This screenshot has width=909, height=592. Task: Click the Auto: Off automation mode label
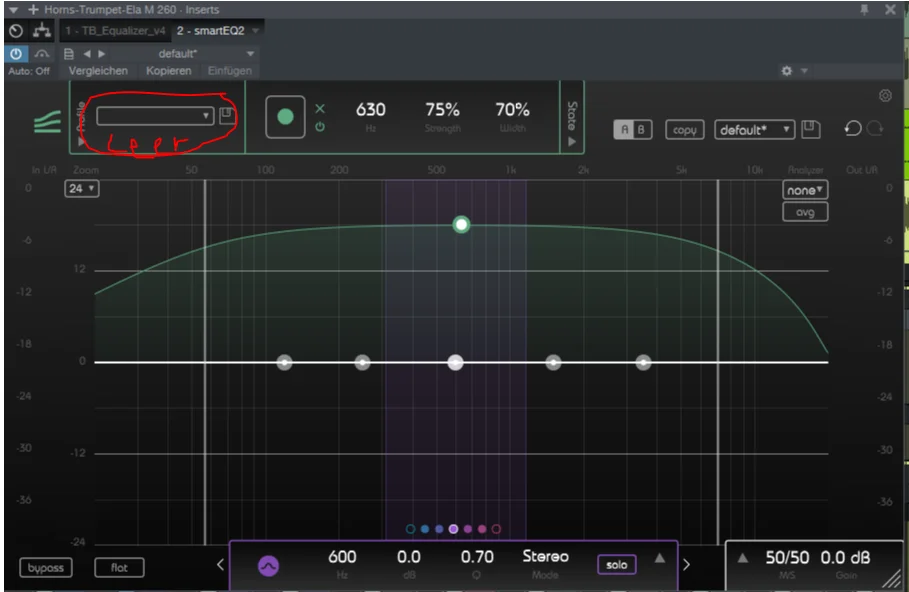(29, 71)
